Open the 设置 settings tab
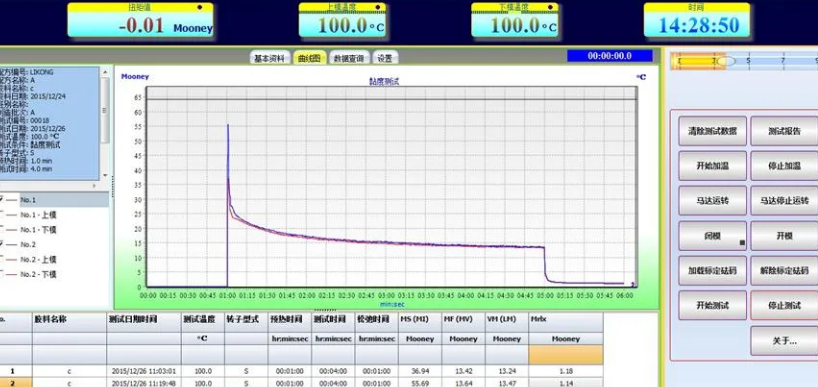The width and height of the screenshot is (818, 387). [x=385, y=58]
